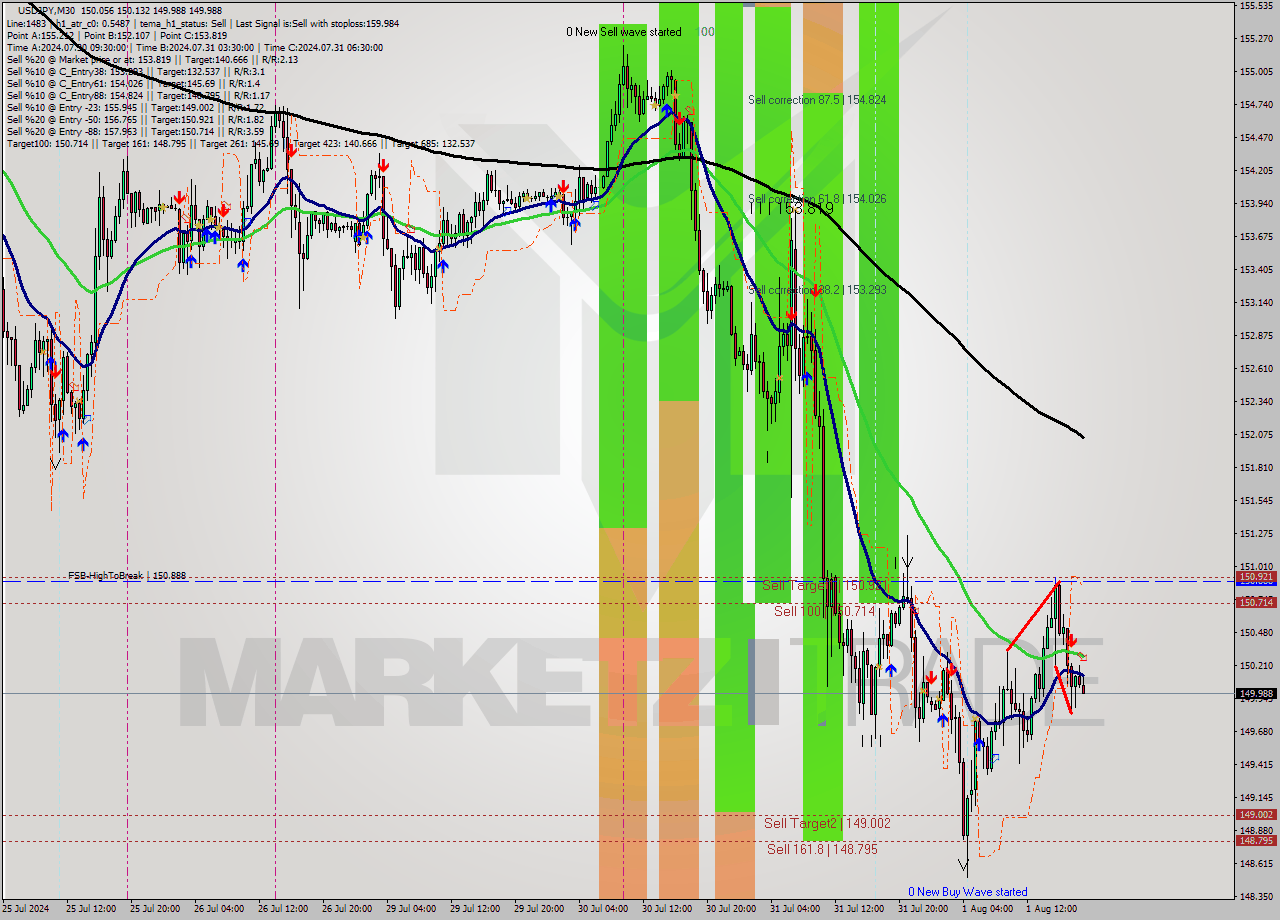The width and height of the screenshot is (1280, 920).
Task: Click the '30 Jul 20:00' time axis label
Action: pyautogui.click(x=730, y=909)
